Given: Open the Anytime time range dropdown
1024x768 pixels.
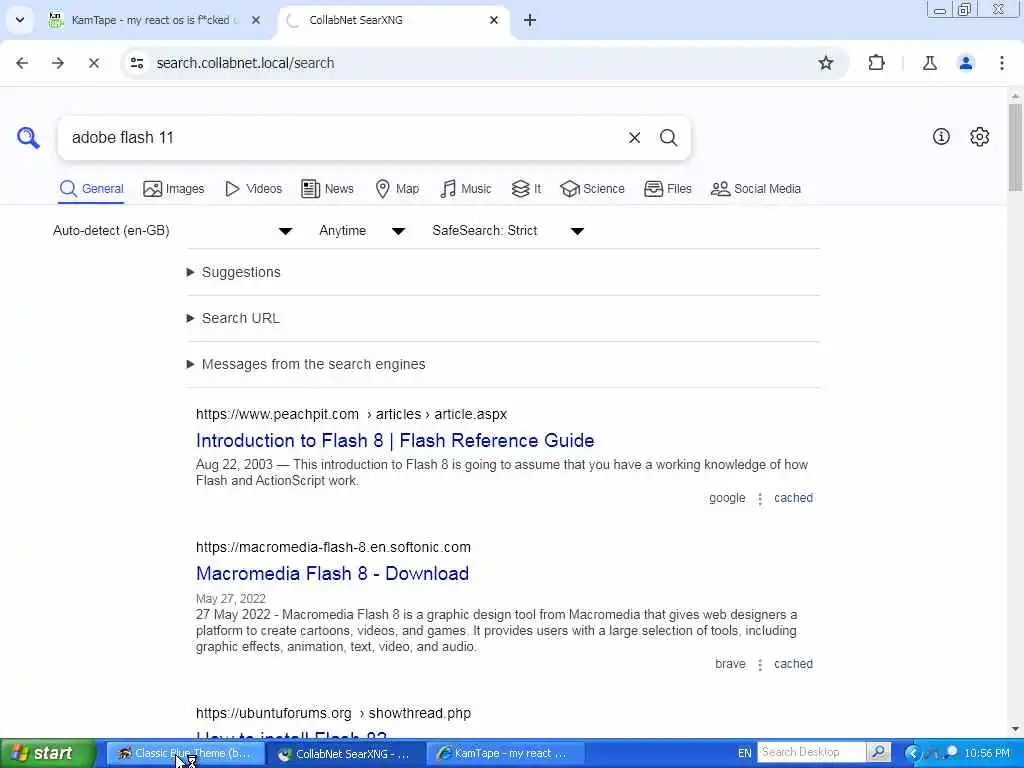Looking at the screenshot, I should pyautogui.click(x=362, y=231).
